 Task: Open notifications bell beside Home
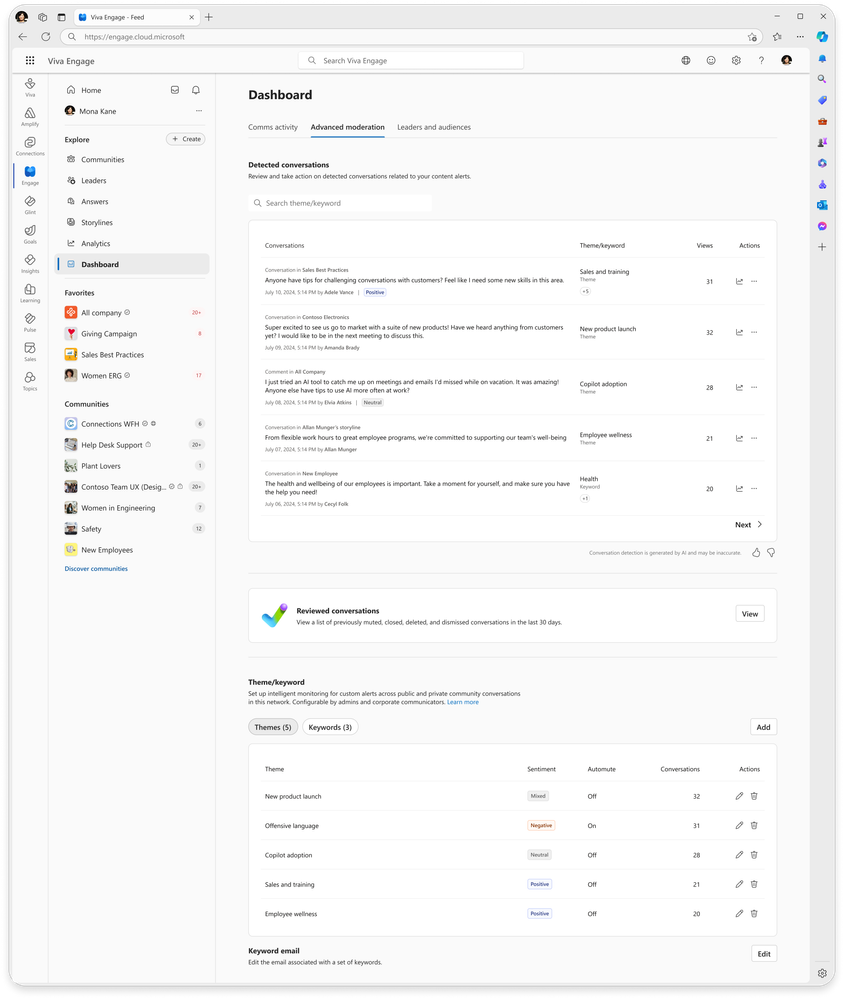(196, 90)
